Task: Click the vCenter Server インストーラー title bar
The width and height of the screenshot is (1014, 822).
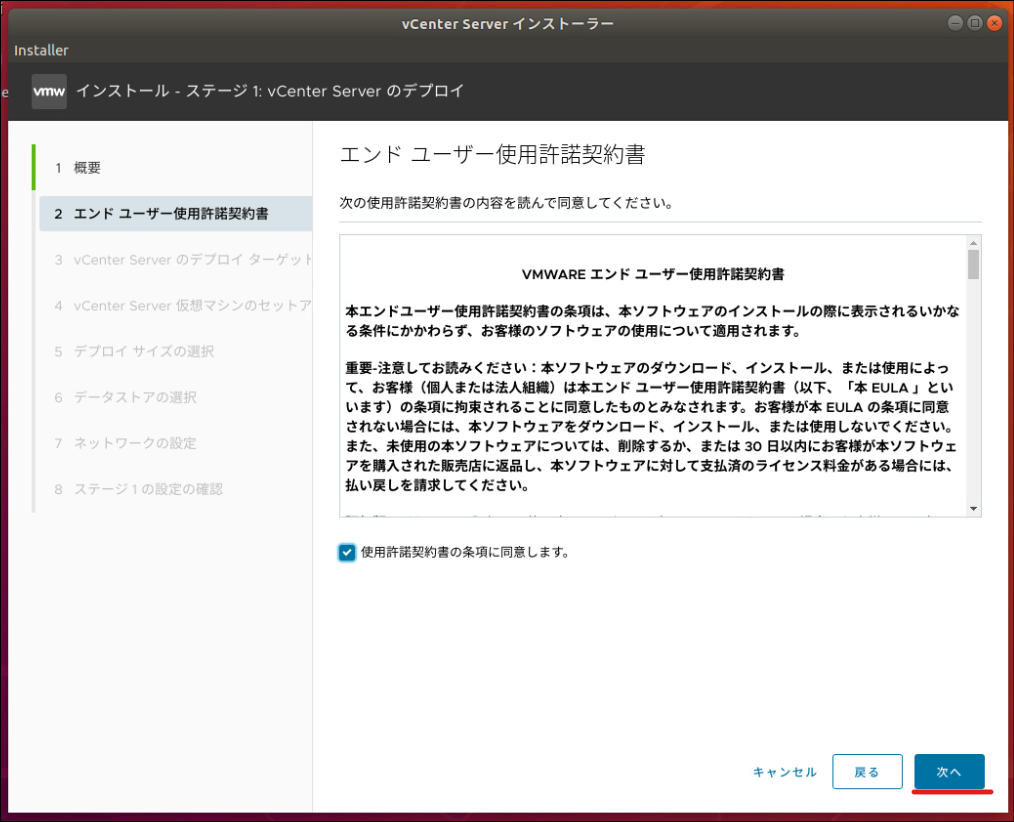Action: 508,24
